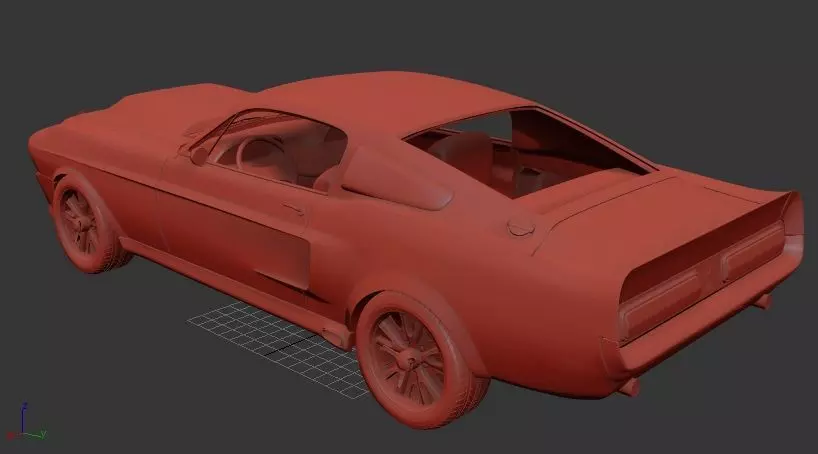Click the side mirror of the car

coord(199,156)
